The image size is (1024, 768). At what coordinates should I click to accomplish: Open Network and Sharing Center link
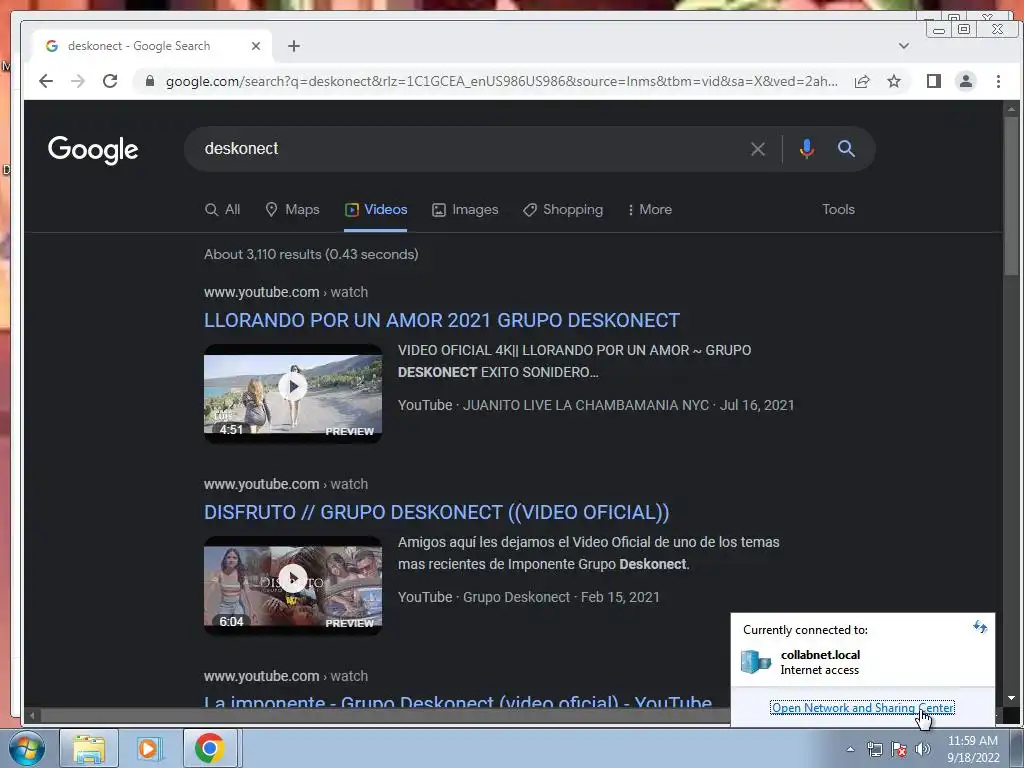(863, 708)
